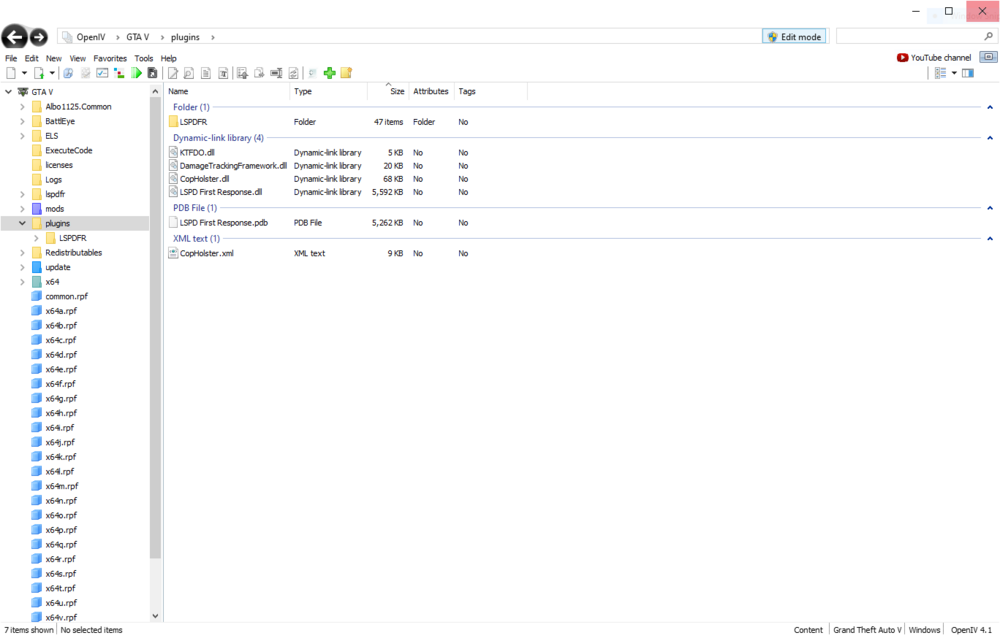1000x638 pixels.
Task: Open the Tools menu
Action: tap(143, 58)
